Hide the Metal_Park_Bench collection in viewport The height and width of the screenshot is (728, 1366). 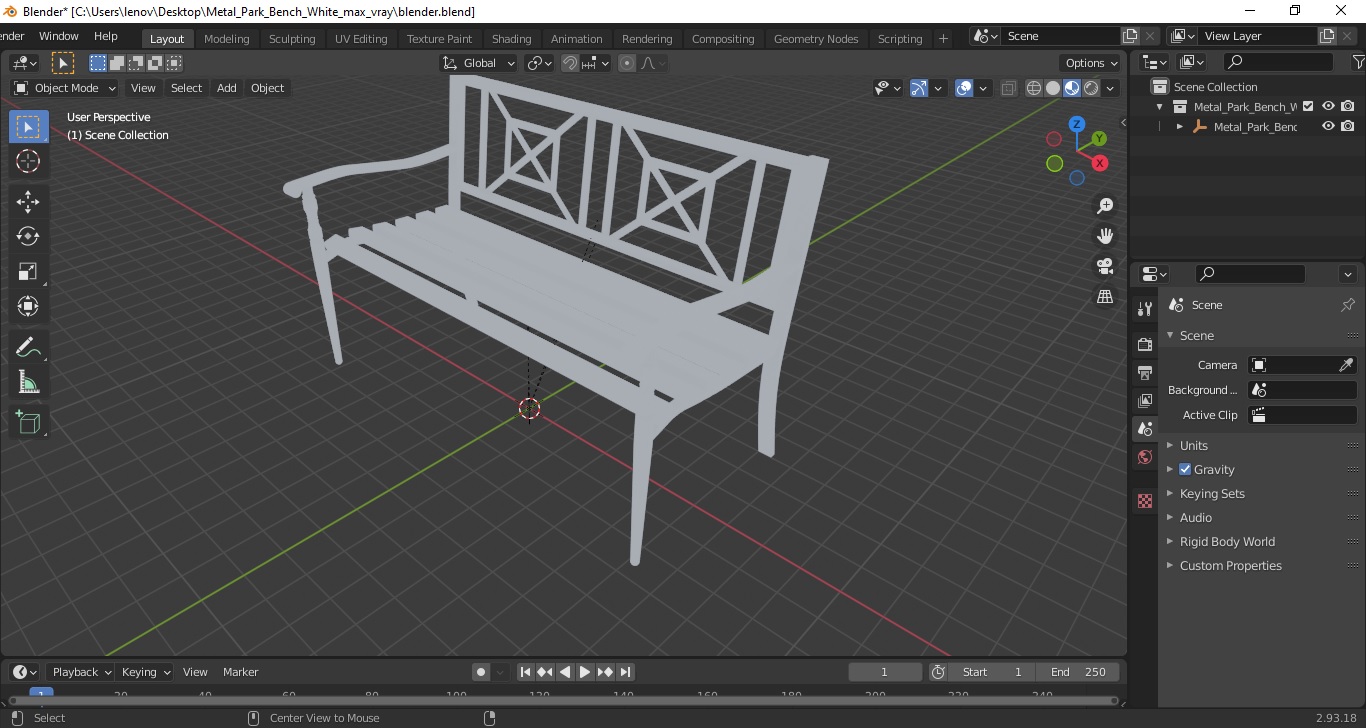point(1328,106)
